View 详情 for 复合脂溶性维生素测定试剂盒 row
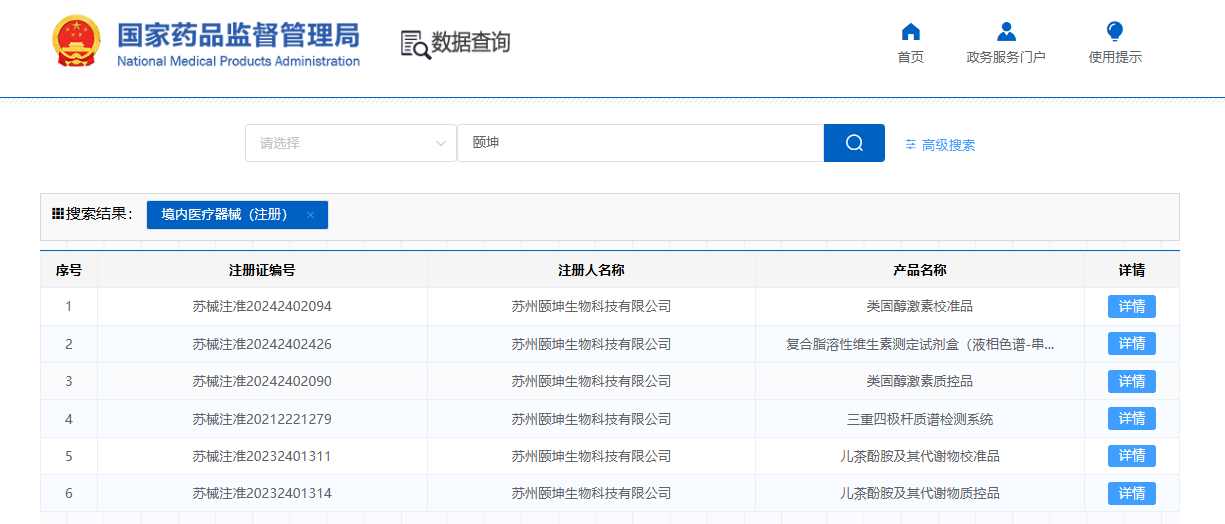 coord(1131,344)
